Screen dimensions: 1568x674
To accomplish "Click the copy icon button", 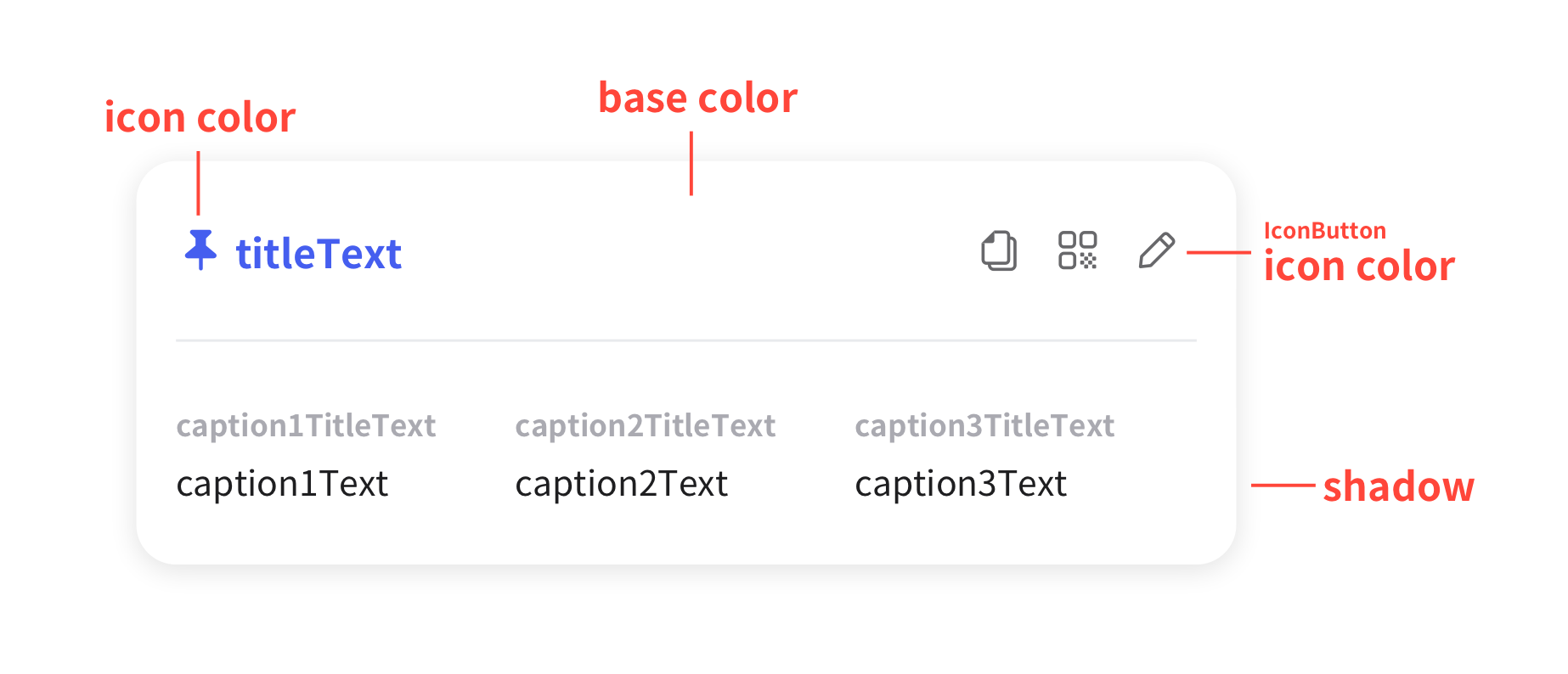I will [999, 250].
